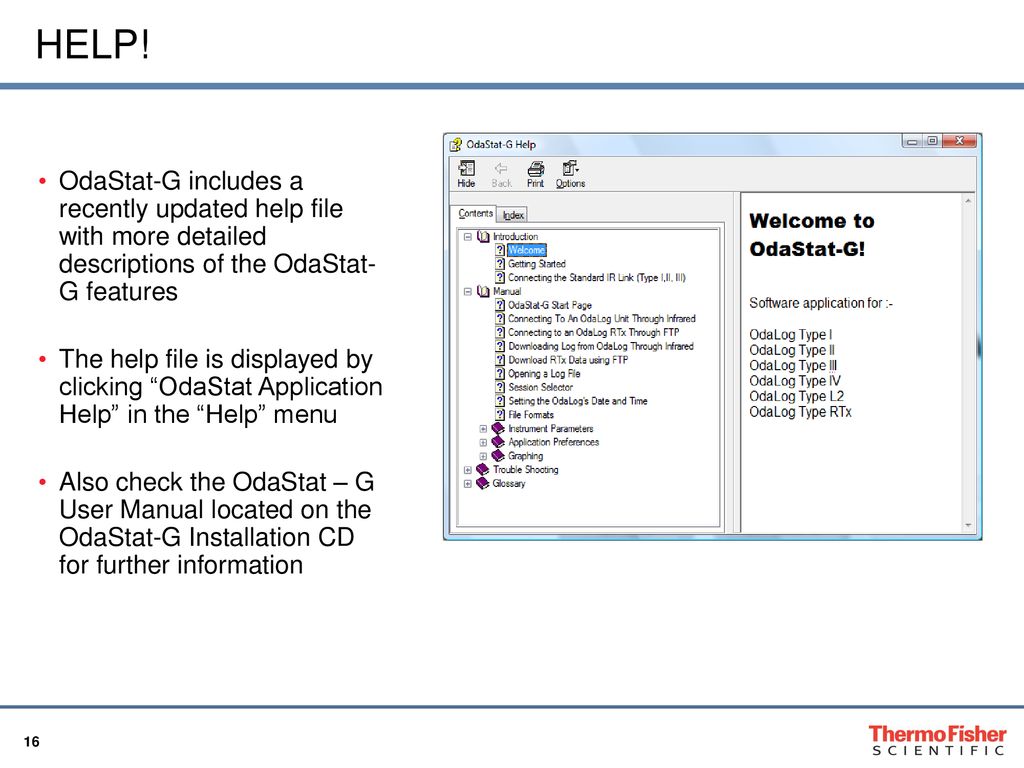Open the File Formats topic
This screenshot has width=1024, height=768.
pyautogui.click(x=531, y=415)
